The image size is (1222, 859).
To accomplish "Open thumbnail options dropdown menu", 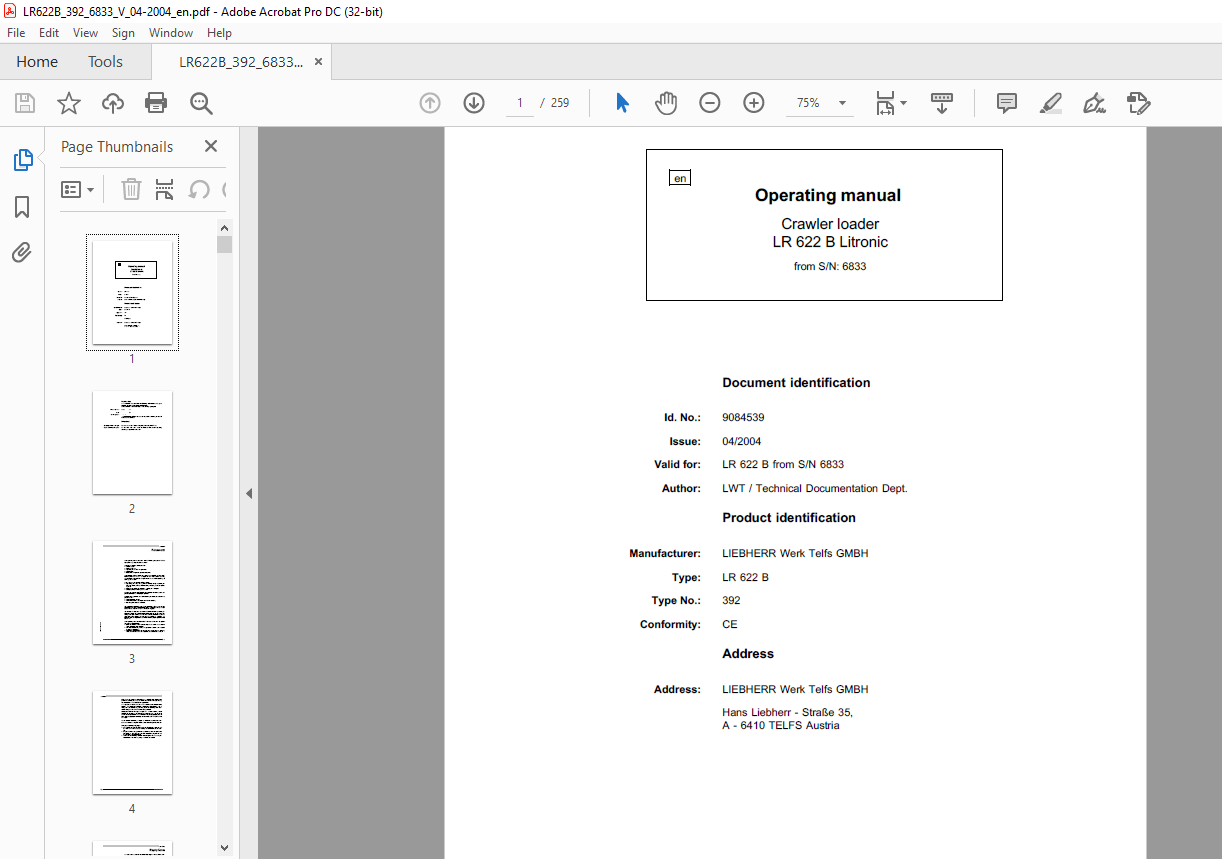I will coord(78,189).
